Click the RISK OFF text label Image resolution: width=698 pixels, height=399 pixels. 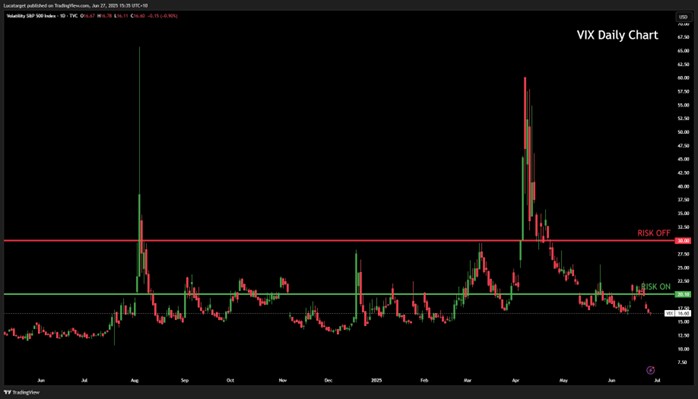(x=653, y=233)
